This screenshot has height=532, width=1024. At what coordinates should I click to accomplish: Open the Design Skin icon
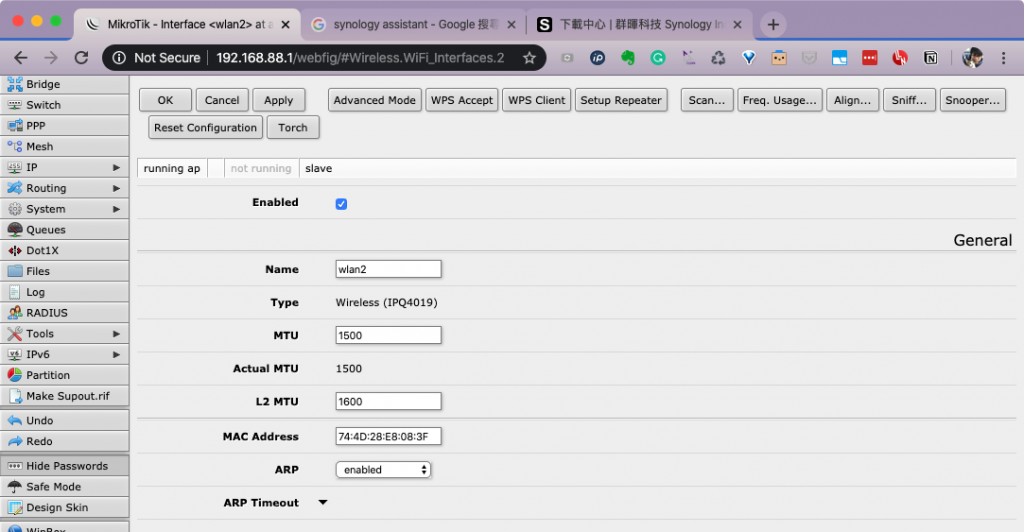pyautogui.click(x=14, y=507)
